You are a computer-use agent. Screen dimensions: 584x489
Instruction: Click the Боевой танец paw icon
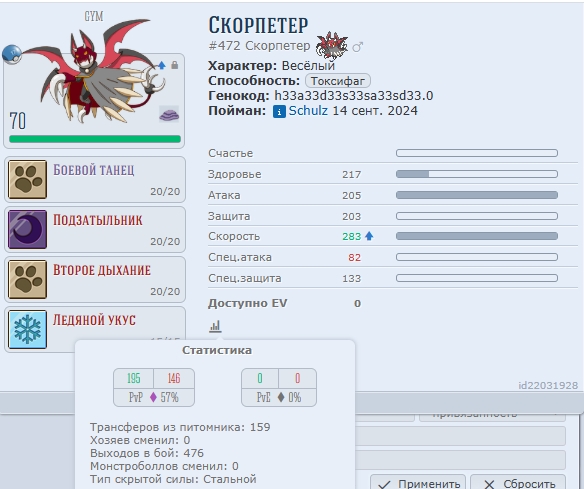click(28, 179)
